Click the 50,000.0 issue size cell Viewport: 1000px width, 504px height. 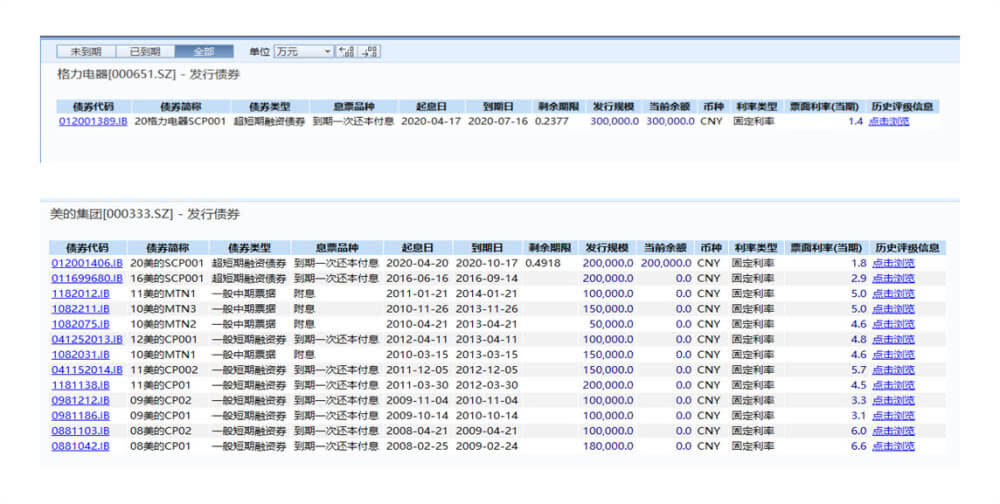611,324
